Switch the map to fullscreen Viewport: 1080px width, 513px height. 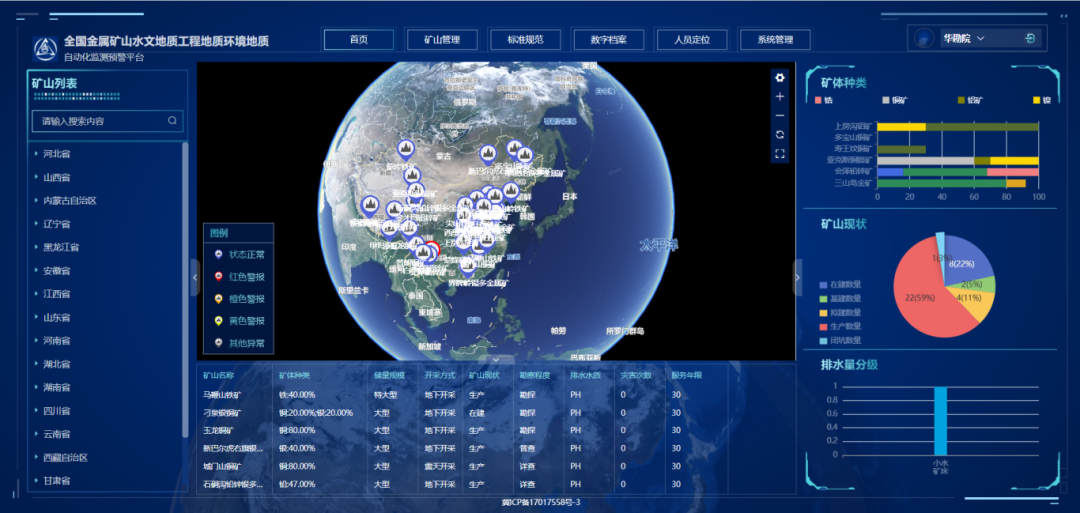780,154
